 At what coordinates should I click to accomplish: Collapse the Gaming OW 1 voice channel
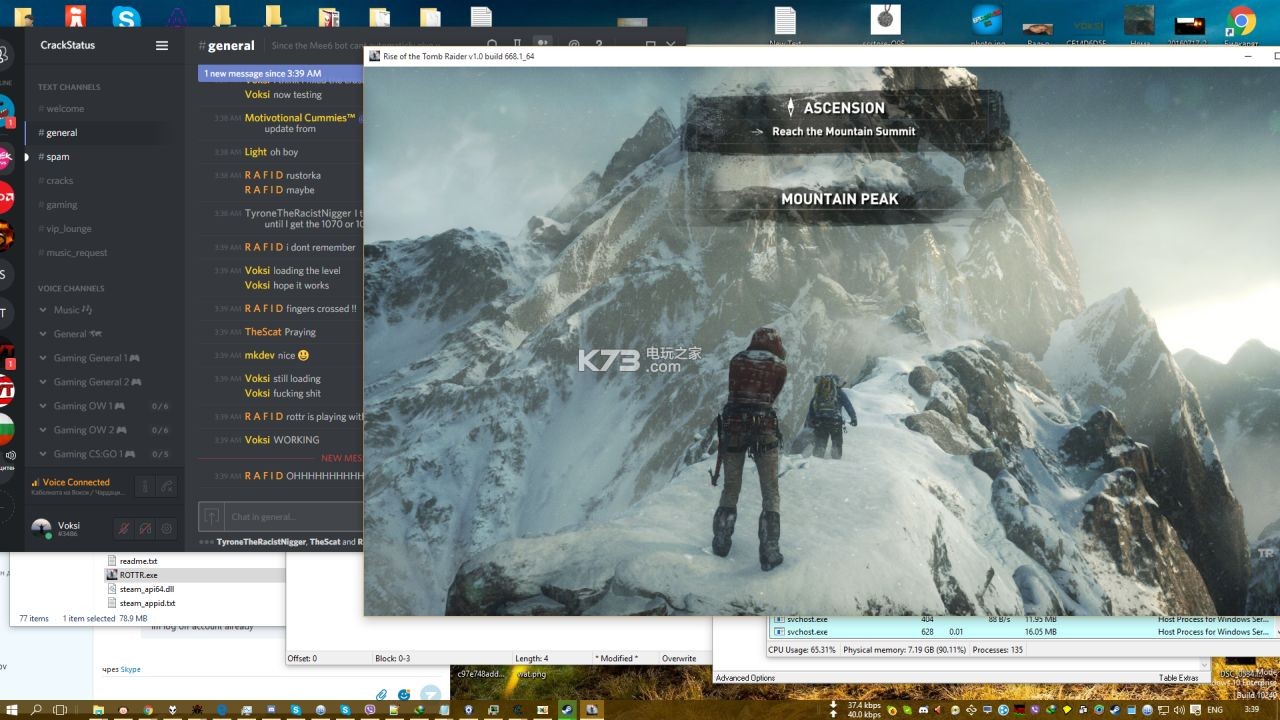(x=43, y=406)
